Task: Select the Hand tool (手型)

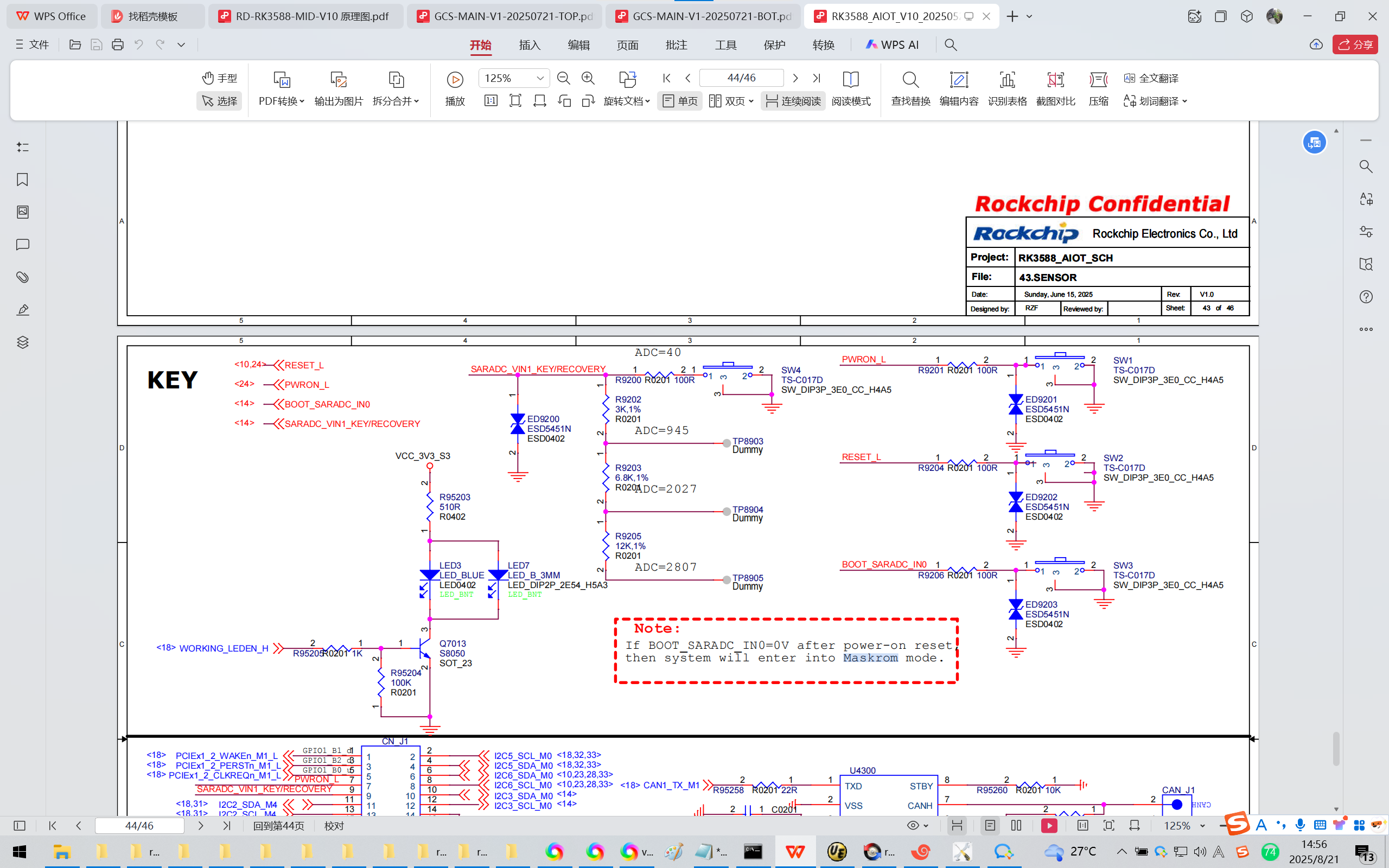Action: [219, 78]
